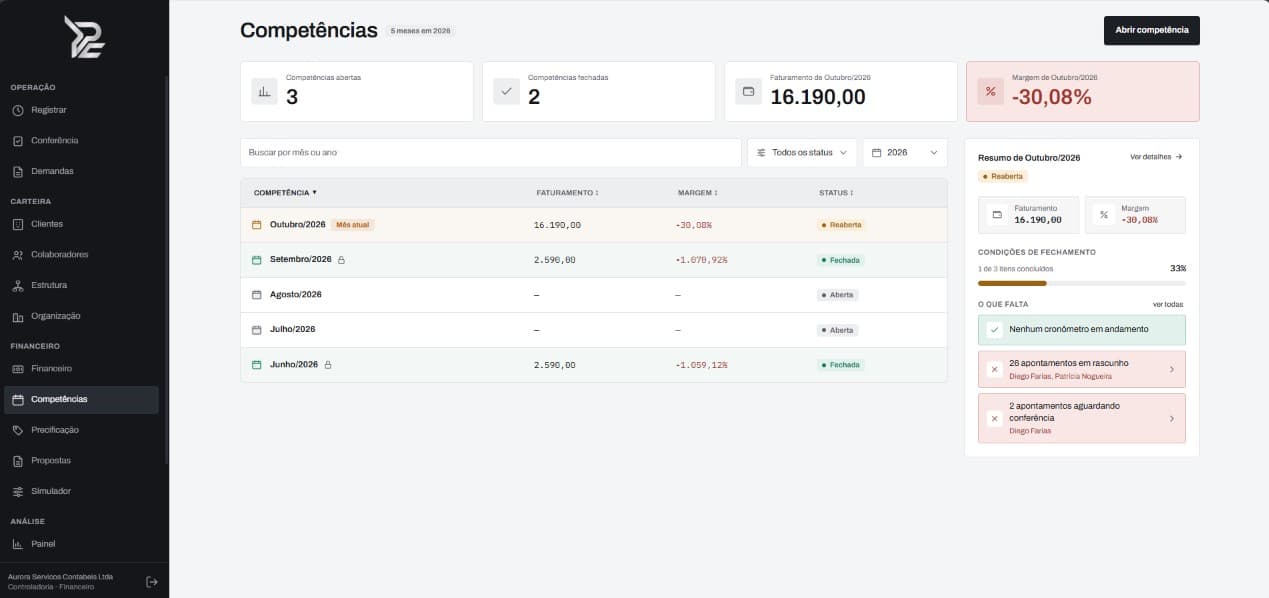The width and height of the screenshot is (1269, 598).
Task: Click the X icon on 26 apontamentos item
Action: pos(994,369)
